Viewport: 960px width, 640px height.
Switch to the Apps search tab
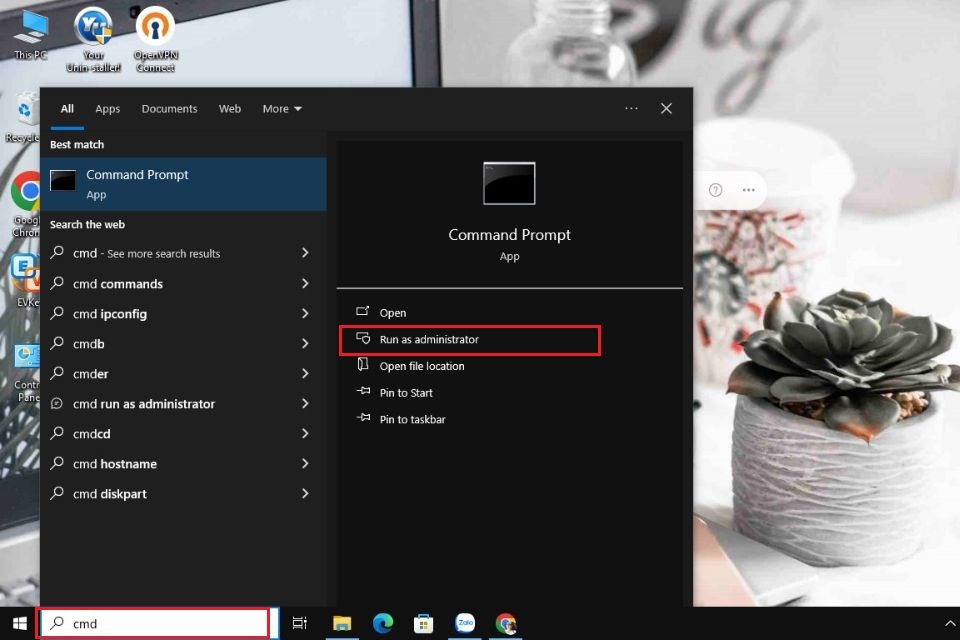pos(108,109)
